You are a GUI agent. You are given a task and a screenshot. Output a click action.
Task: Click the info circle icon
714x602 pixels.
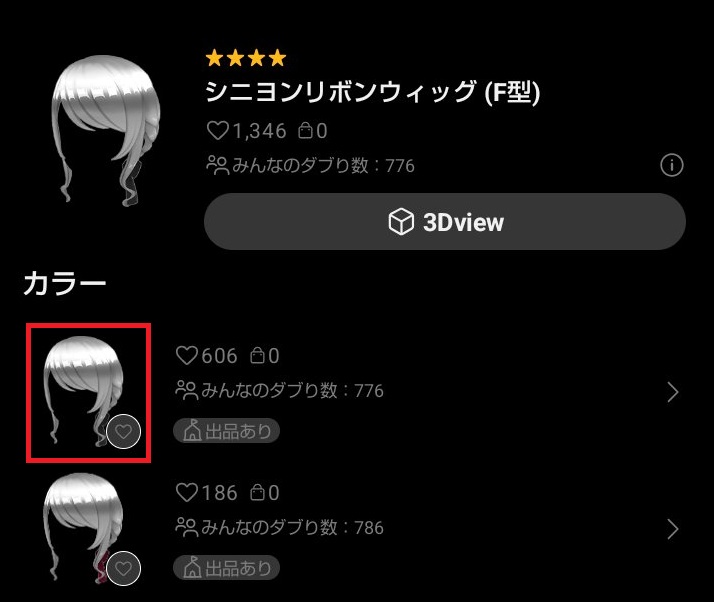click(x=672, y=165)
